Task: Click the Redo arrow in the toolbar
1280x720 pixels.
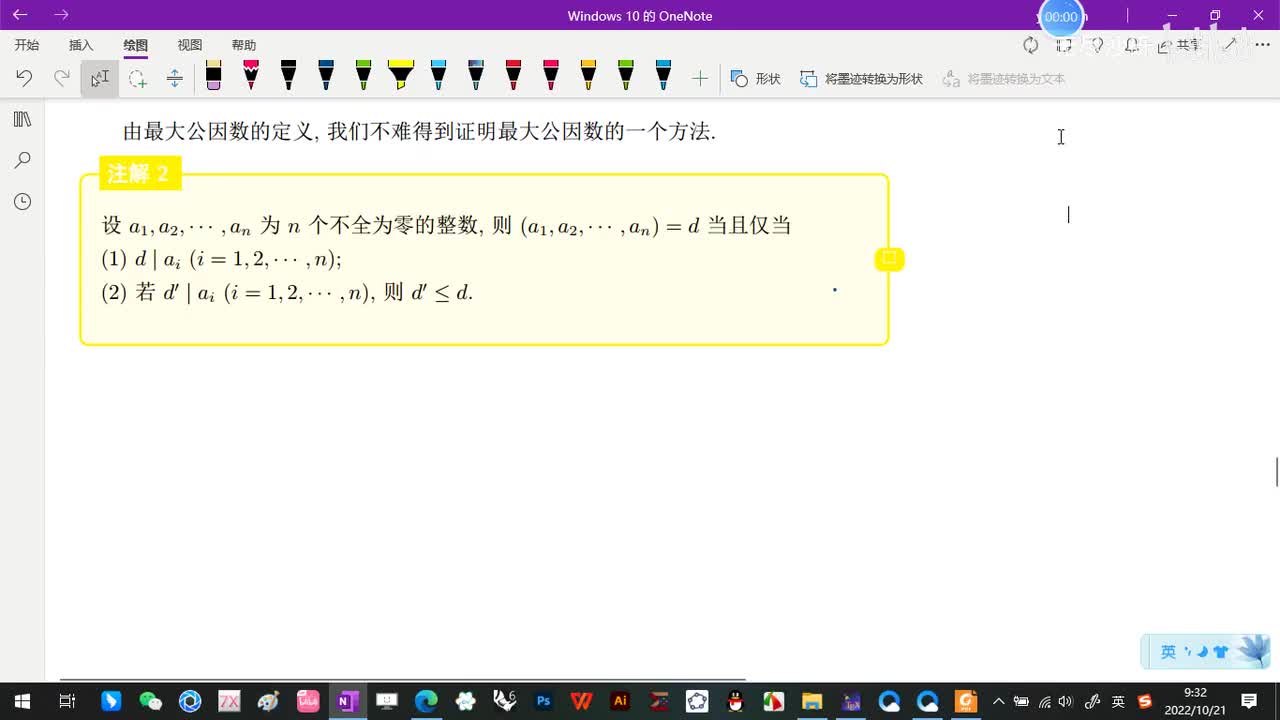Action: pos(62,78)
